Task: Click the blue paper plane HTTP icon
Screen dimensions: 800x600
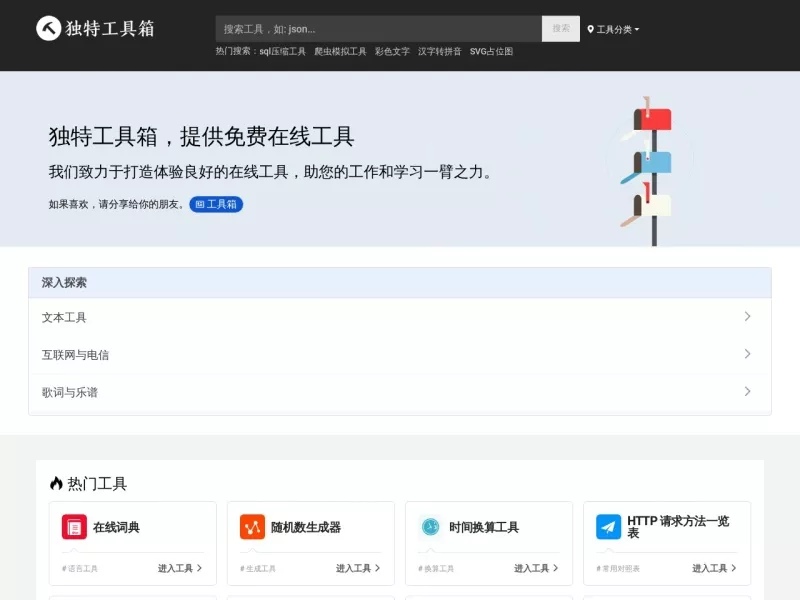Action: point(609,527)
